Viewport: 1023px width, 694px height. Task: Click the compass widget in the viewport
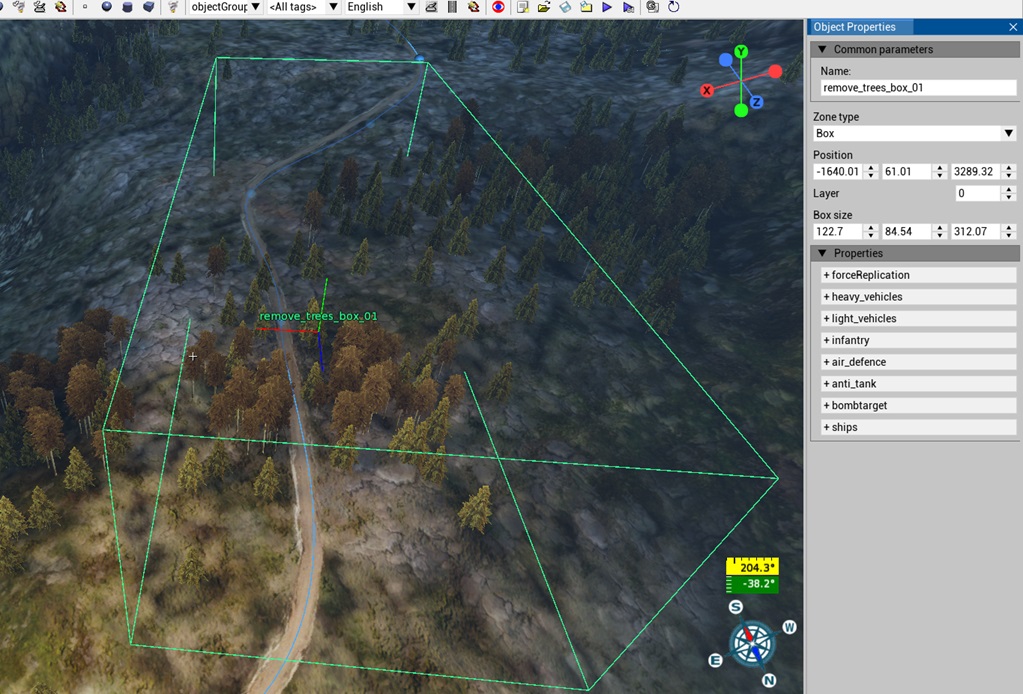click(753, 643)
